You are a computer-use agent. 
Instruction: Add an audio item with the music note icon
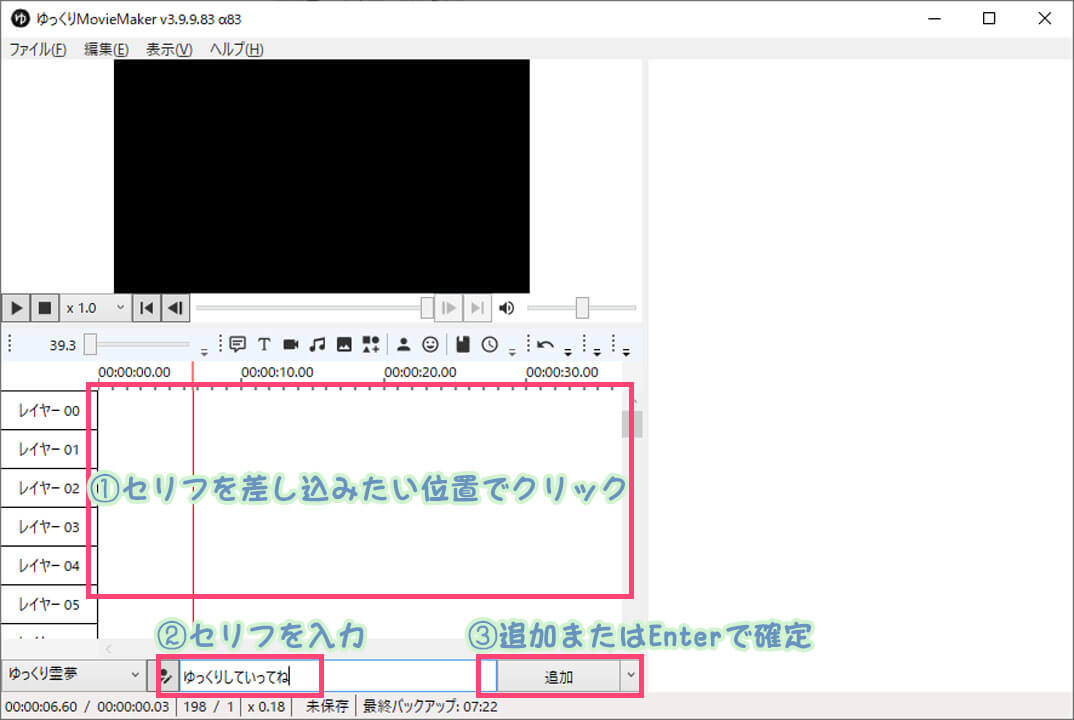tap(317, 344)
